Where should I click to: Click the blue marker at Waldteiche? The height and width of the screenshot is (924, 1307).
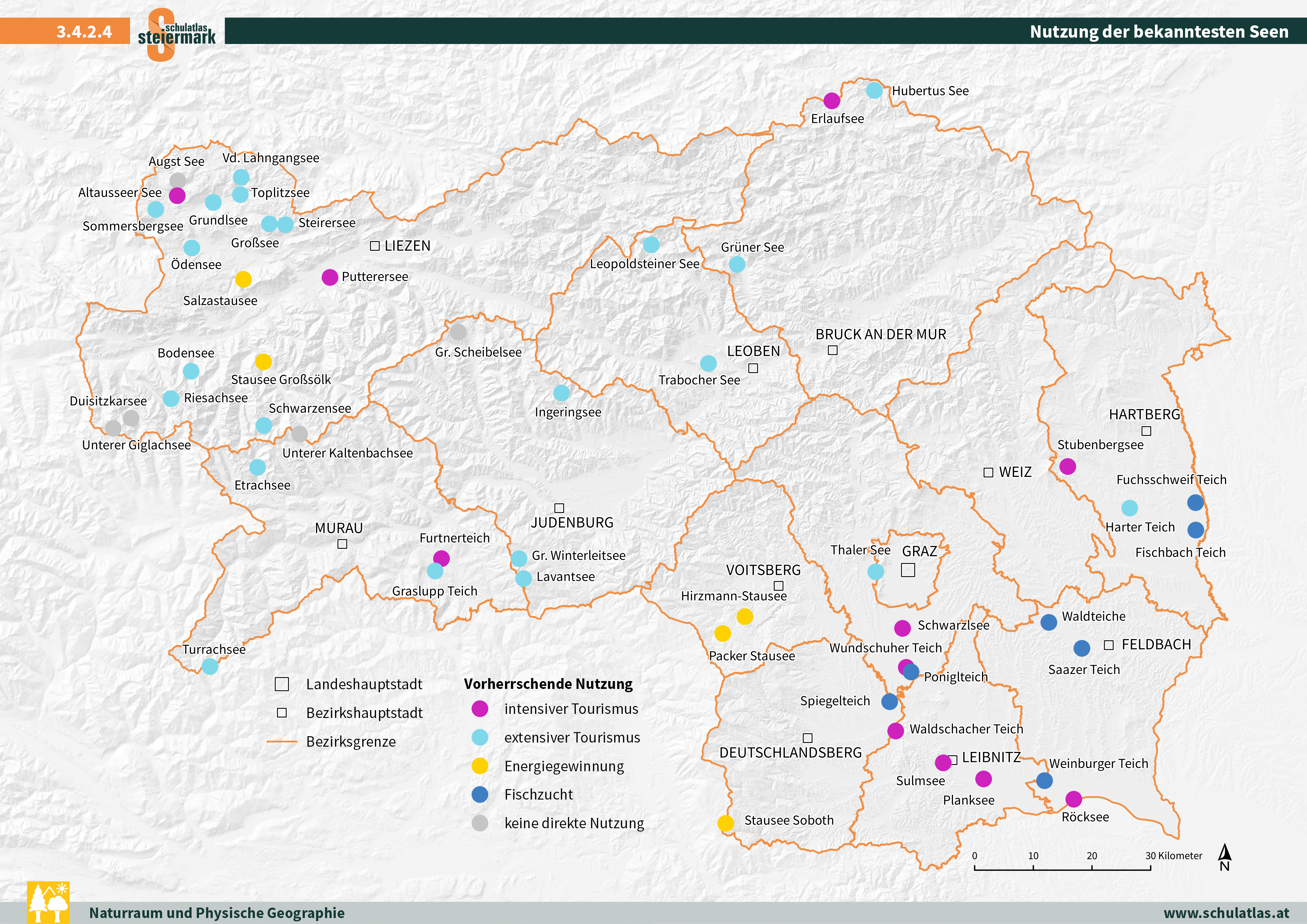click(x=1049, y=622)
